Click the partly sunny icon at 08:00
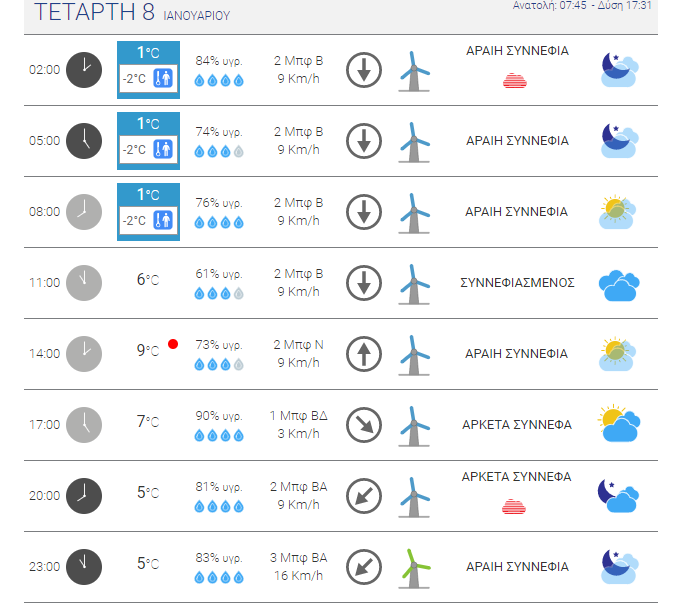The image size is (677, 603). [x=617, y=212]
